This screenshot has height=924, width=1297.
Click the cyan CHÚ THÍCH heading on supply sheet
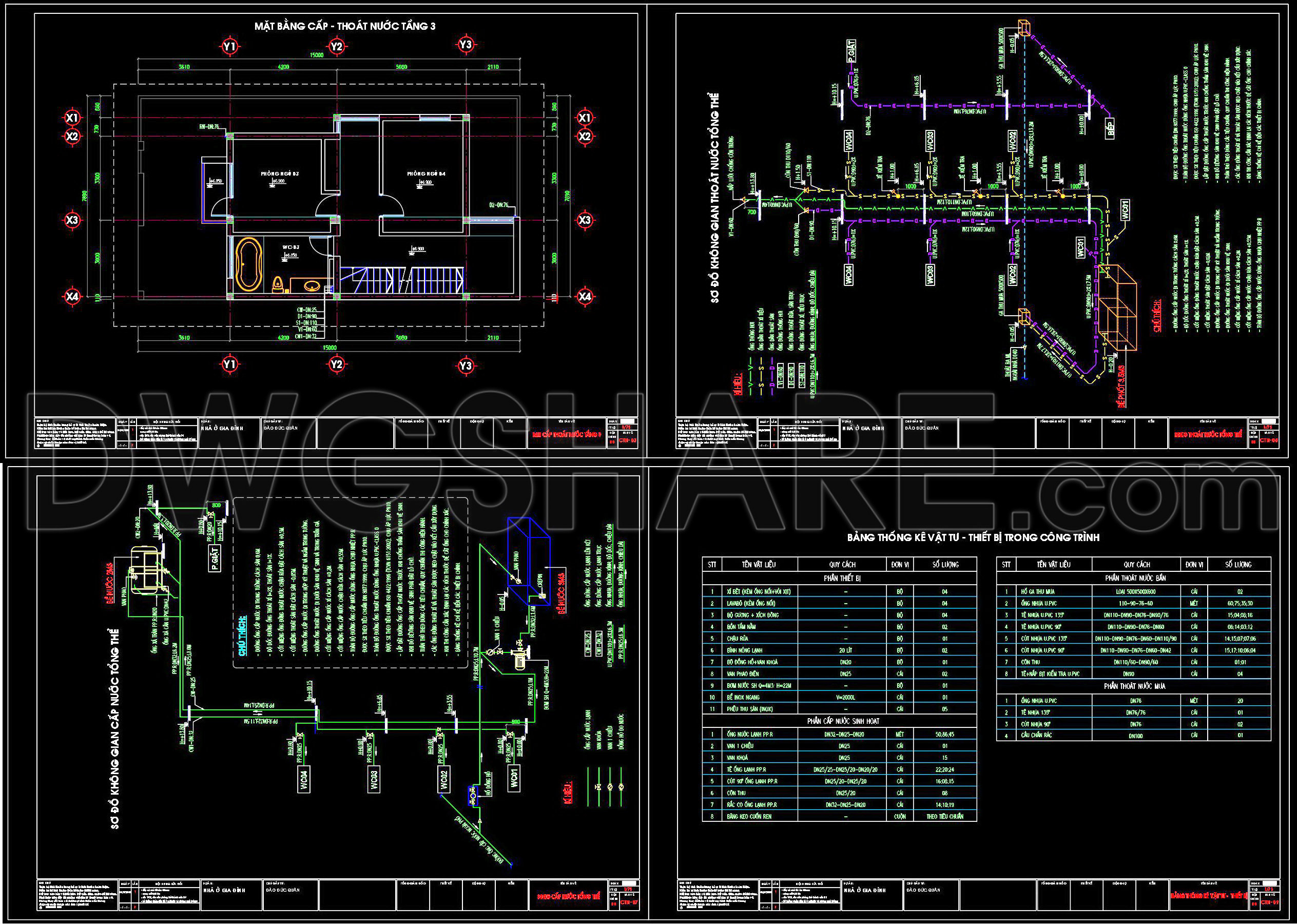(x=242, y=635)
